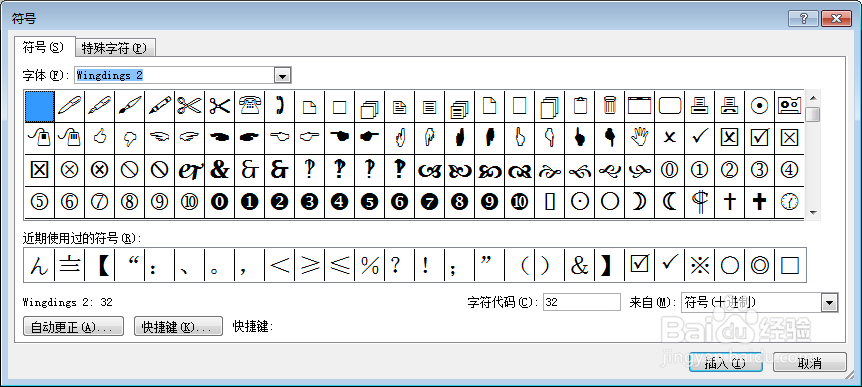The image size is (862, 387).
Task: Select the recent ん hiragana character
Action: point(40,265)
